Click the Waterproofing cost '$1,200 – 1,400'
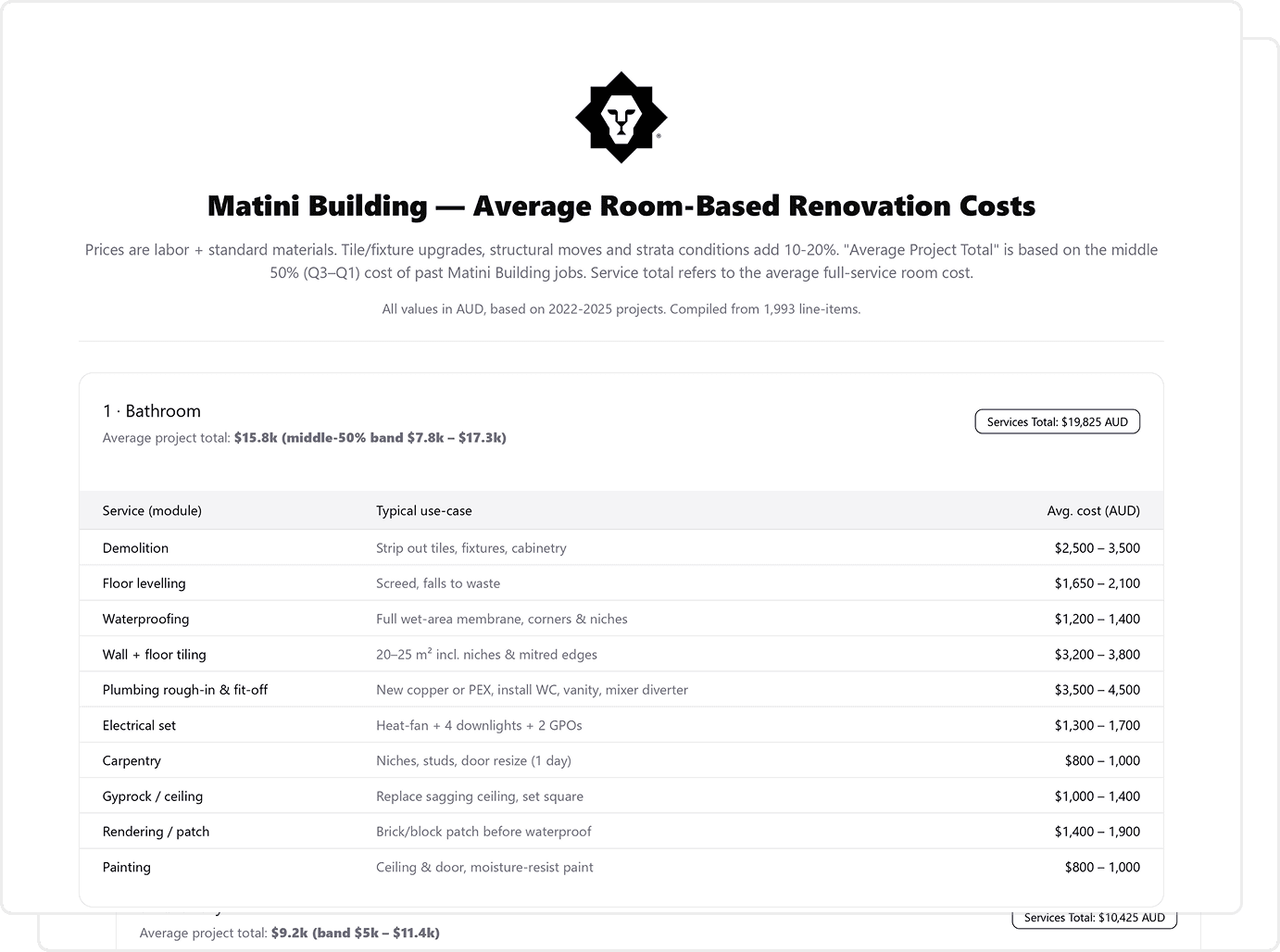1280x952 pixels. [x=1098, y=619]
